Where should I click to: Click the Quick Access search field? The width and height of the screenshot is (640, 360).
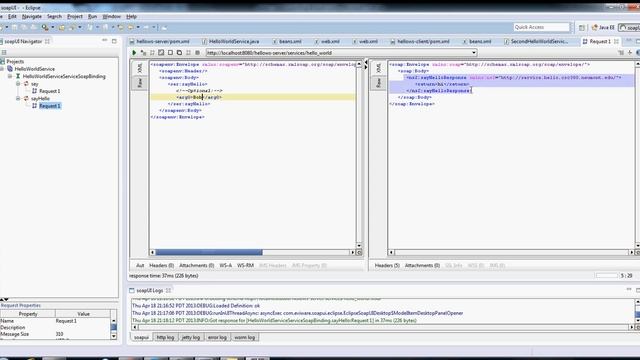[542, 27]
